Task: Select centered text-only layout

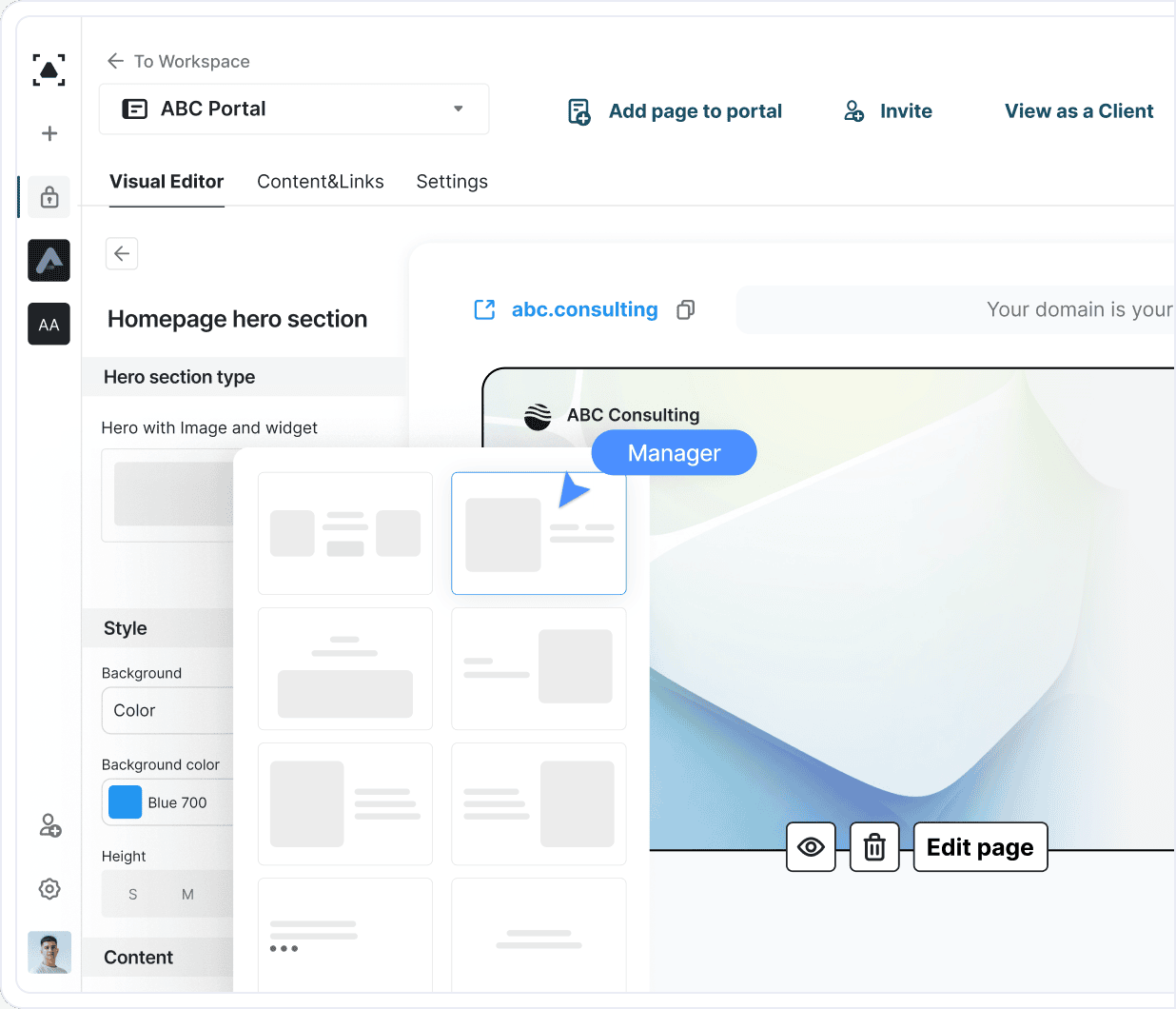Action: (539, 935)
